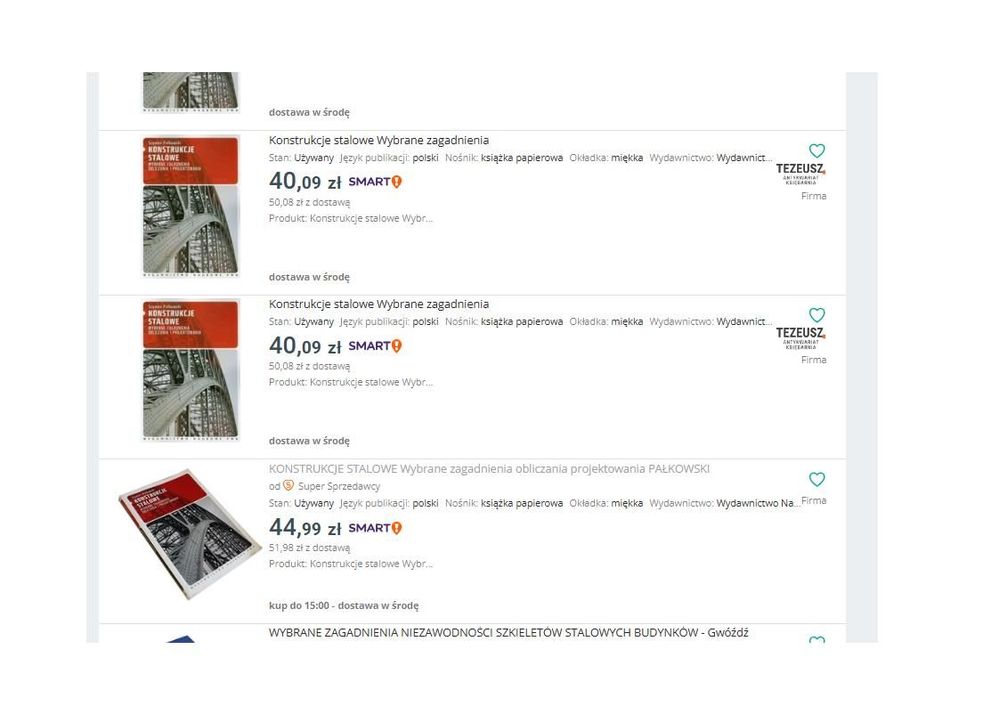Open the angled book photo thumbnail
This screenshot has width=999, height=706.
(190, 534)
